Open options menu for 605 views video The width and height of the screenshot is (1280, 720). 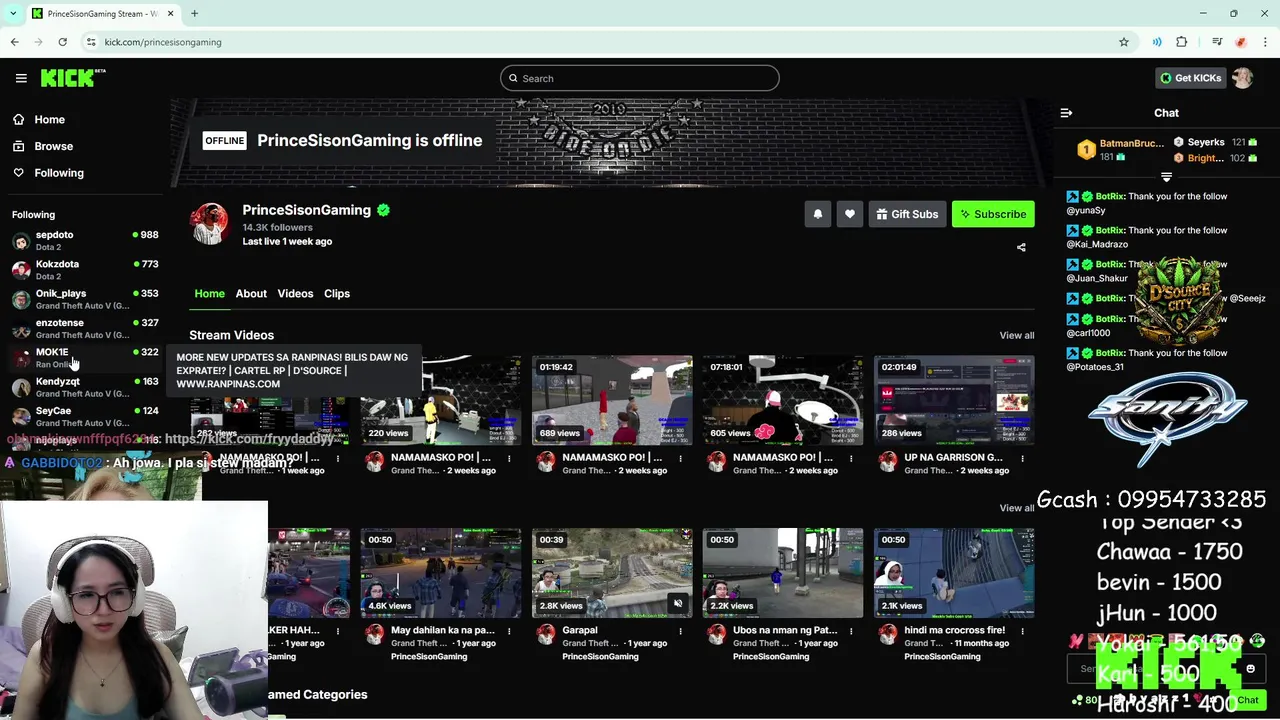click(x=851, y=459)
